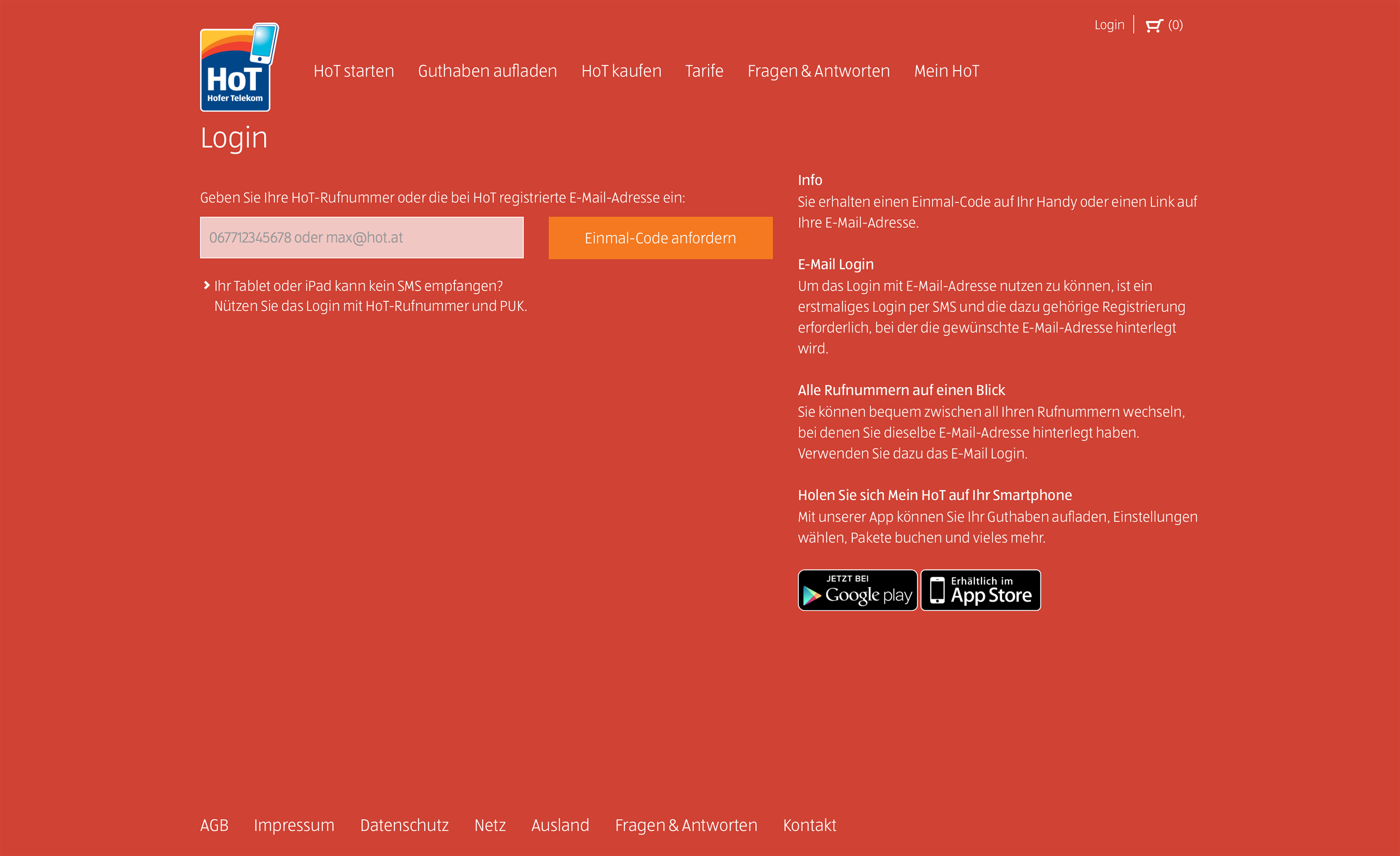Navigate to Mein HoT

(x=946, y=71)
